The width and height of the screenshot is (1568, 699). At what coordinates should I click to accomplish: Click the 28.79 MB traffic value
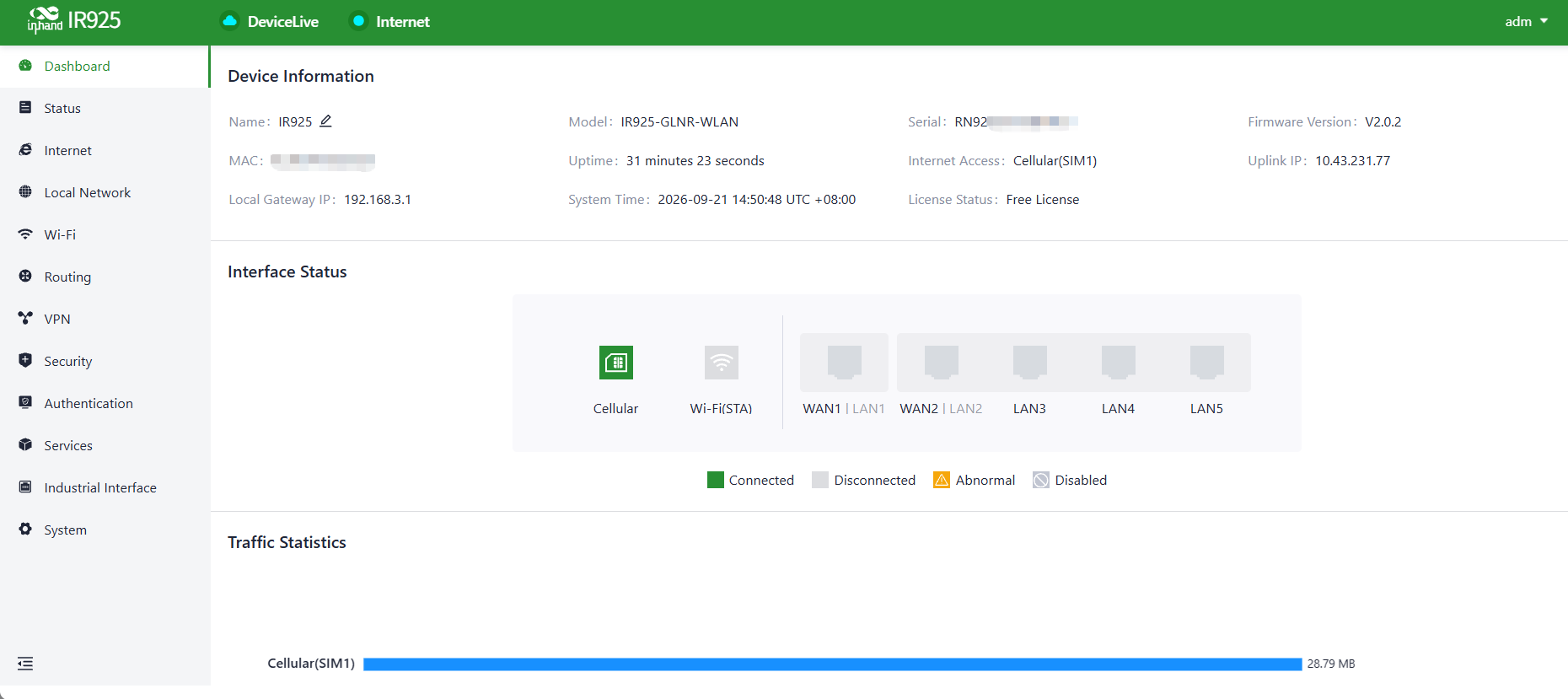click(x=1331, y=664)
